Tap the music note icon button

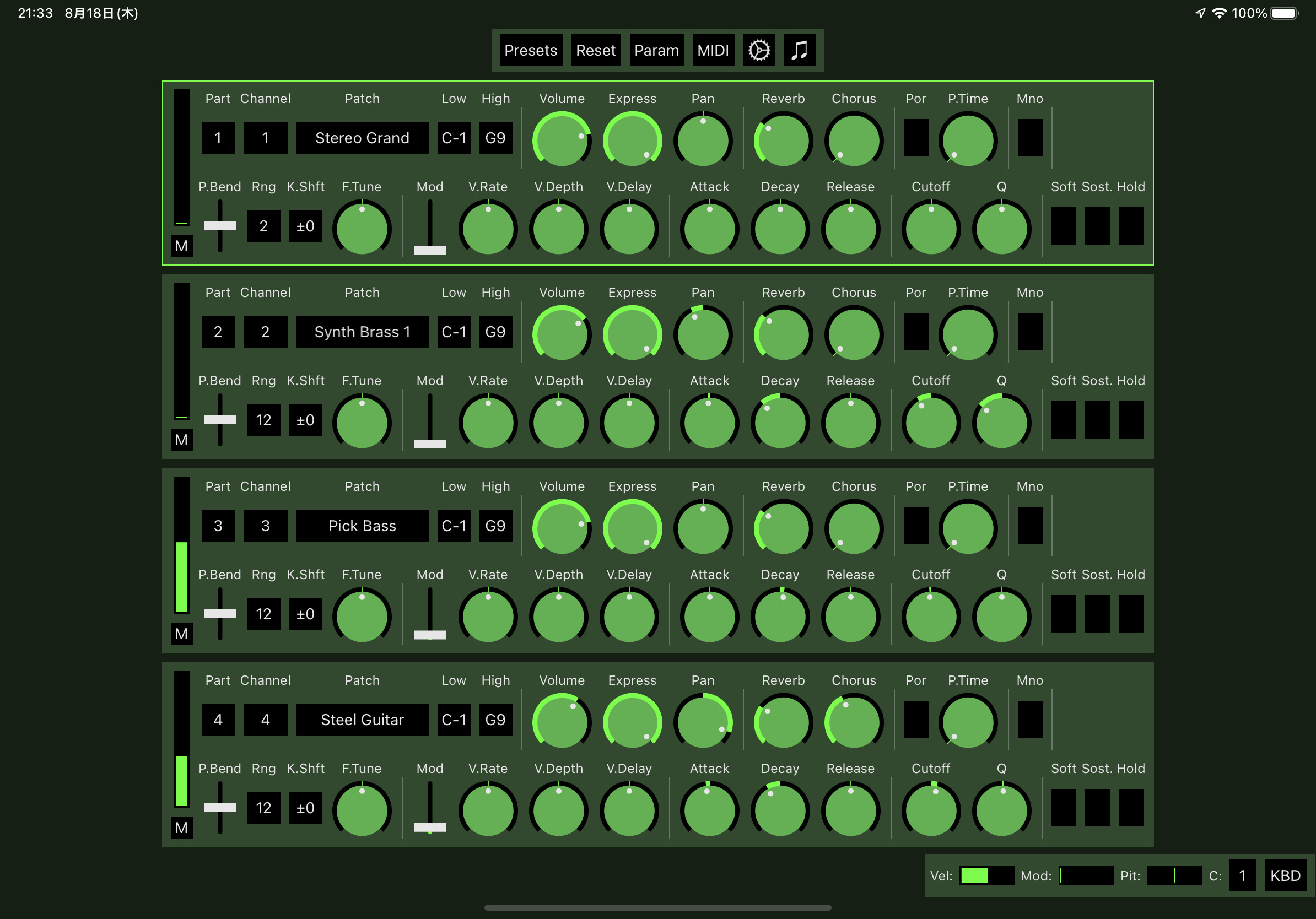tap(800, 51)
